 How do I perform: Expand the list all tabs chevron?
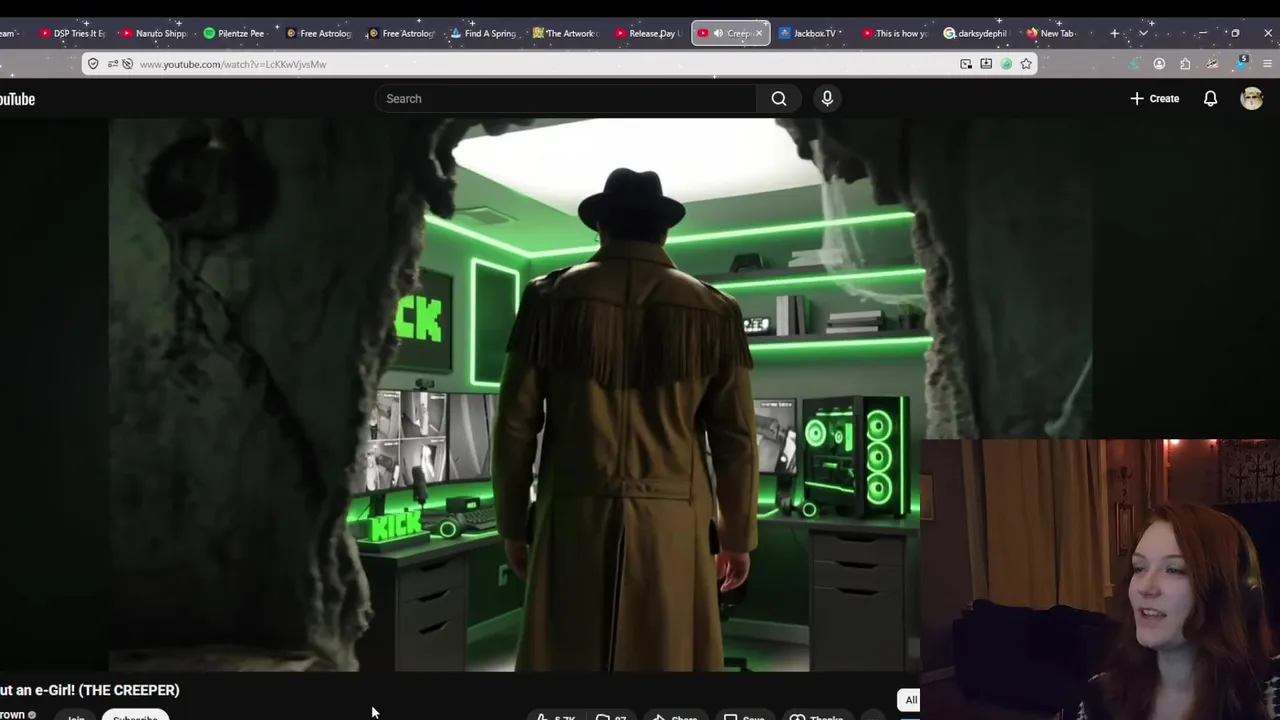click(1143, 33)
